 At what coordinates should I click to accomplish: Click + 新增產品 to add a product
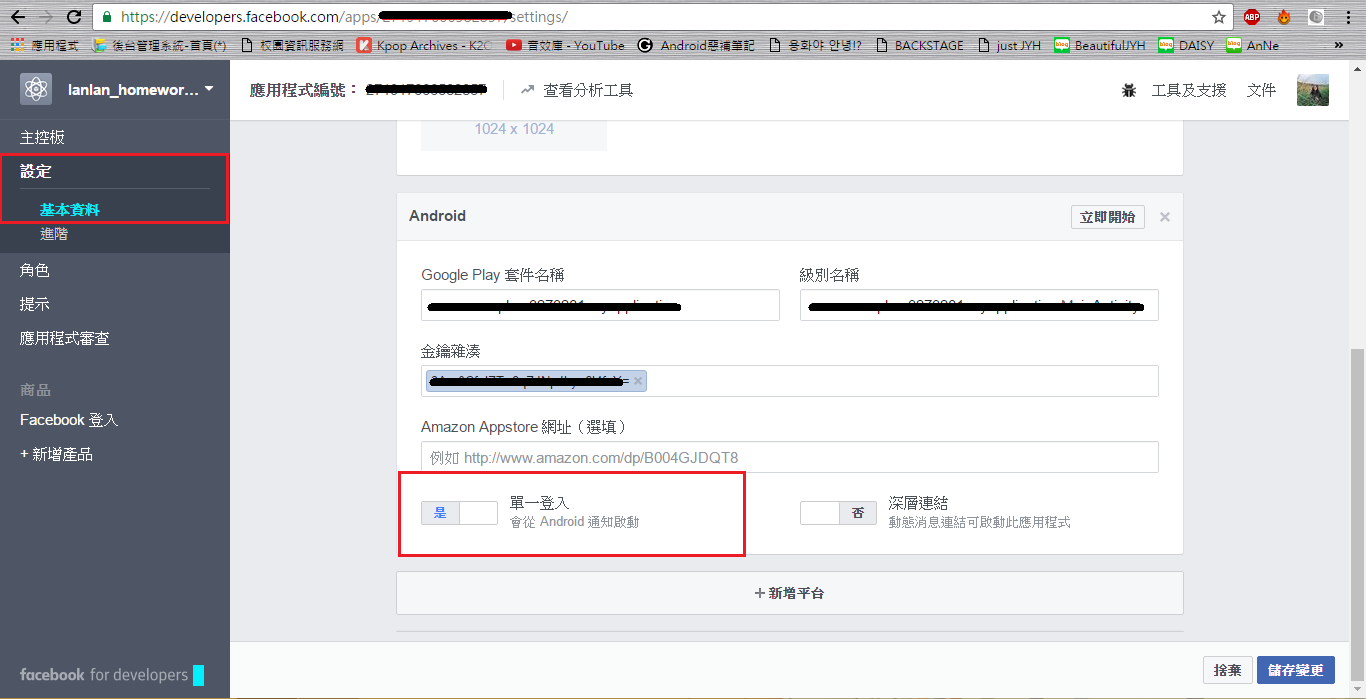point(56,454)
